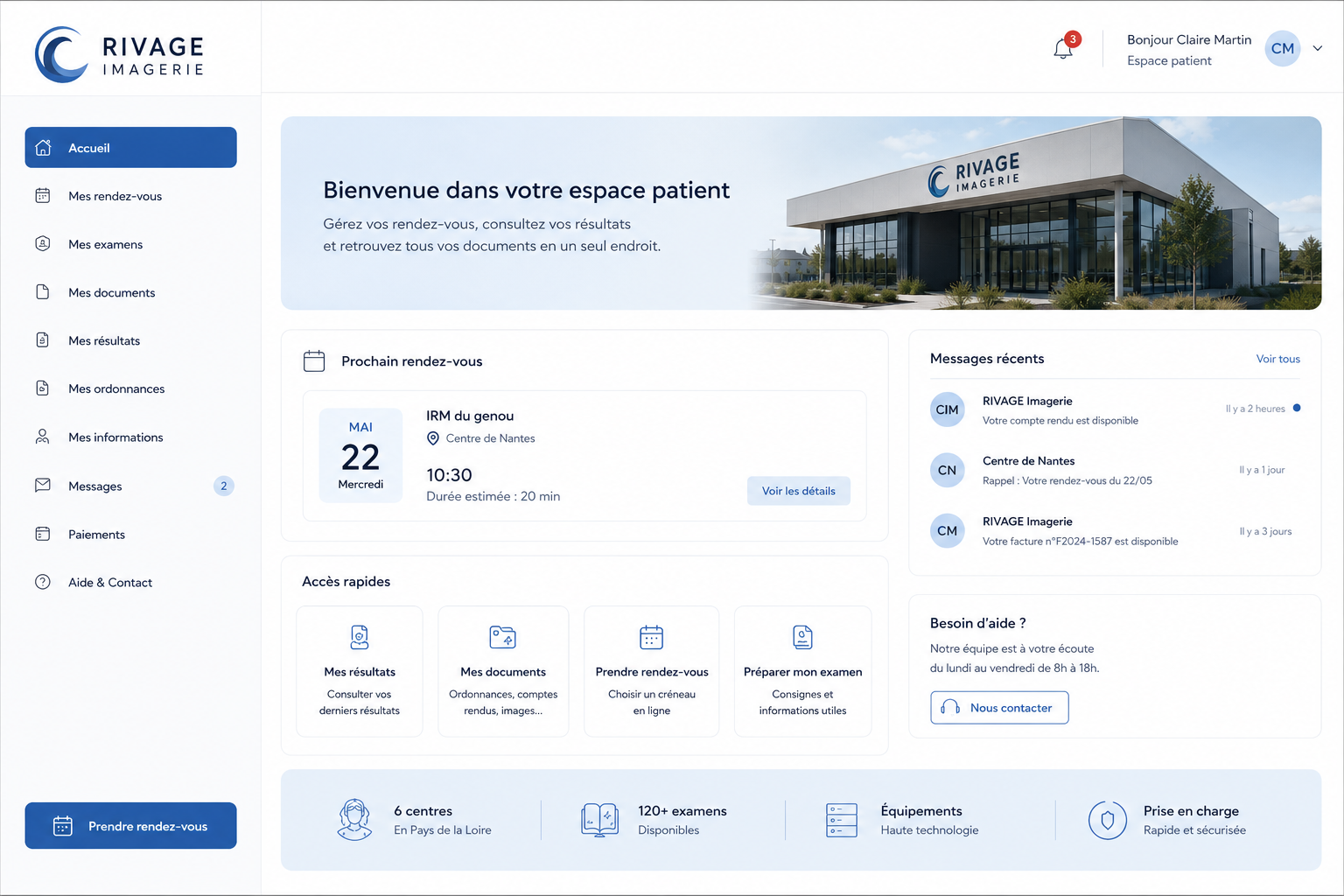Click the Nous contacter button
Screen dimensions: 1344x896
pos(999,707)
